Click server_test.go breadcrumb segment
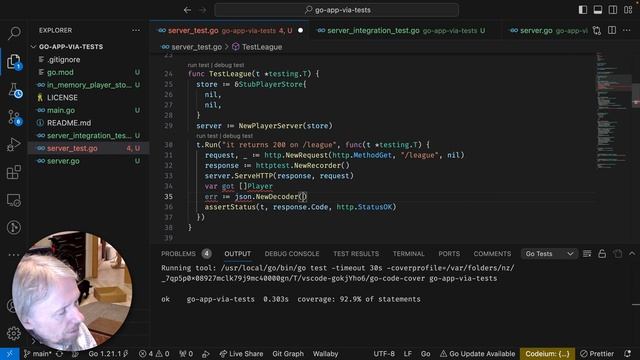 click(196, 47)
